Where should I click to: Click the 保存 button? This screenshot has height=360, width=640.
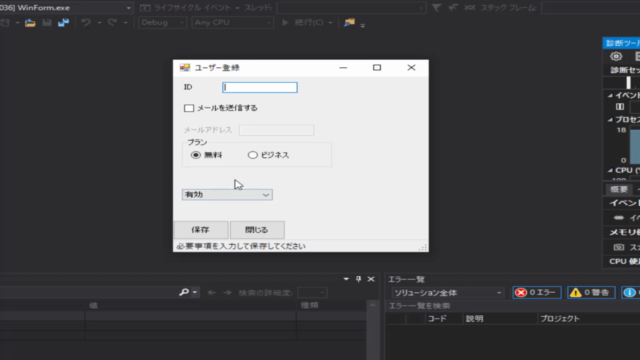pyautogui.click(x=201, y=230)
